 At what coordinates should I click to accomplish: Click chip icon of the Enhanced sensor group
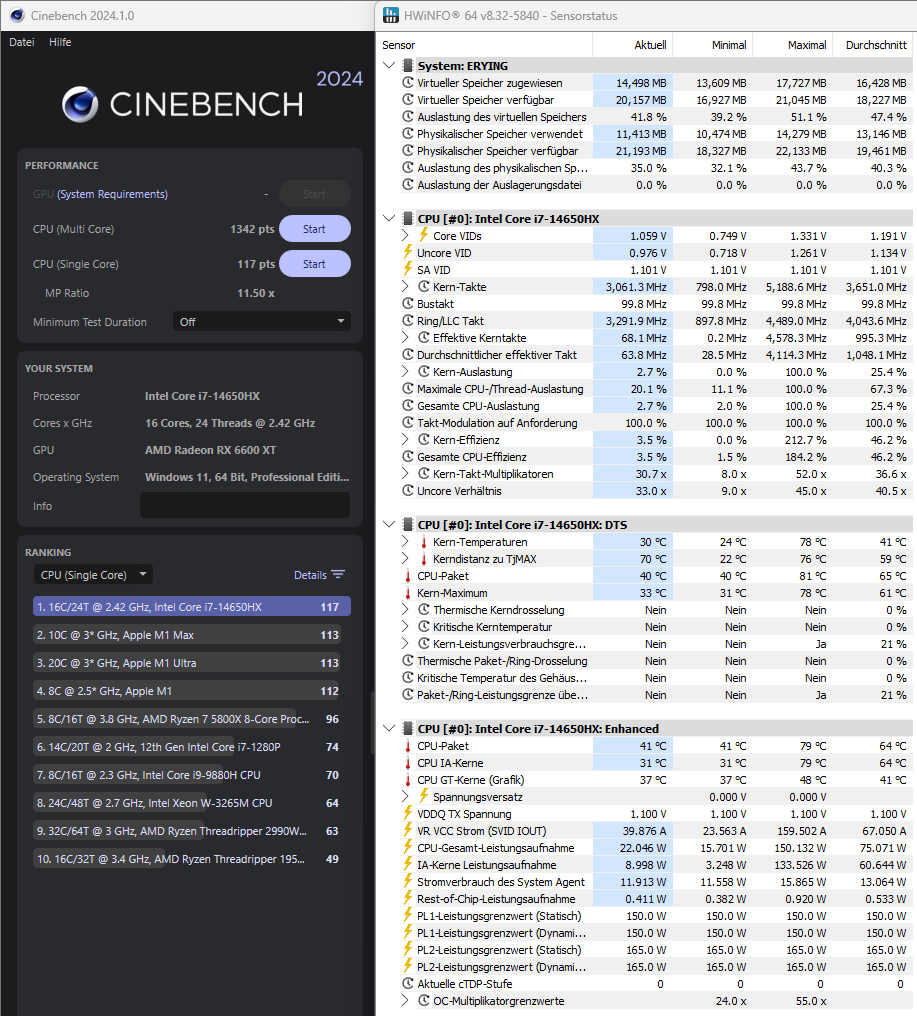[408, 728]
